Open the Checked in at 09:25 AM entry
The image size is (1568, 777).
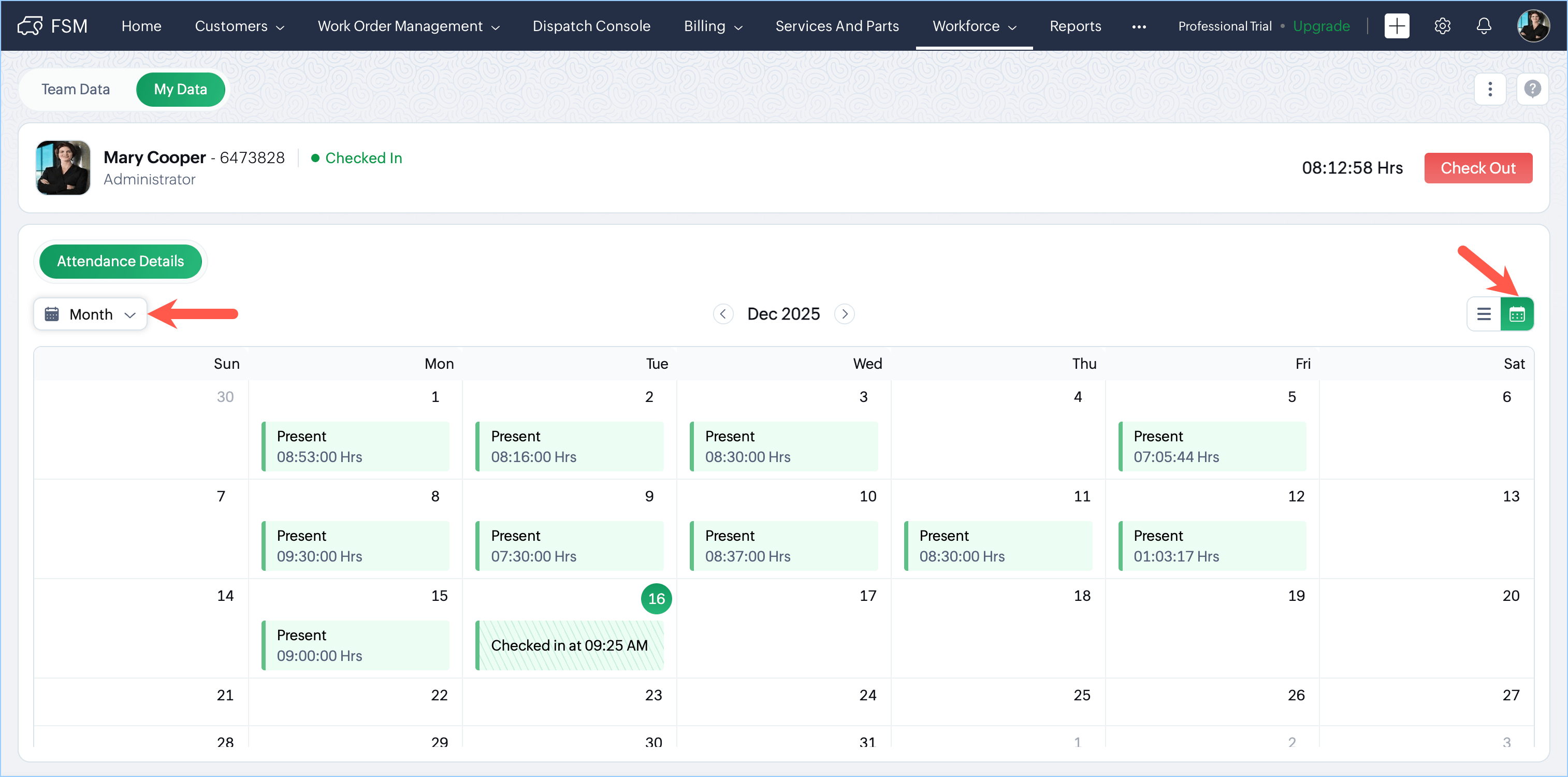(569, 645)
